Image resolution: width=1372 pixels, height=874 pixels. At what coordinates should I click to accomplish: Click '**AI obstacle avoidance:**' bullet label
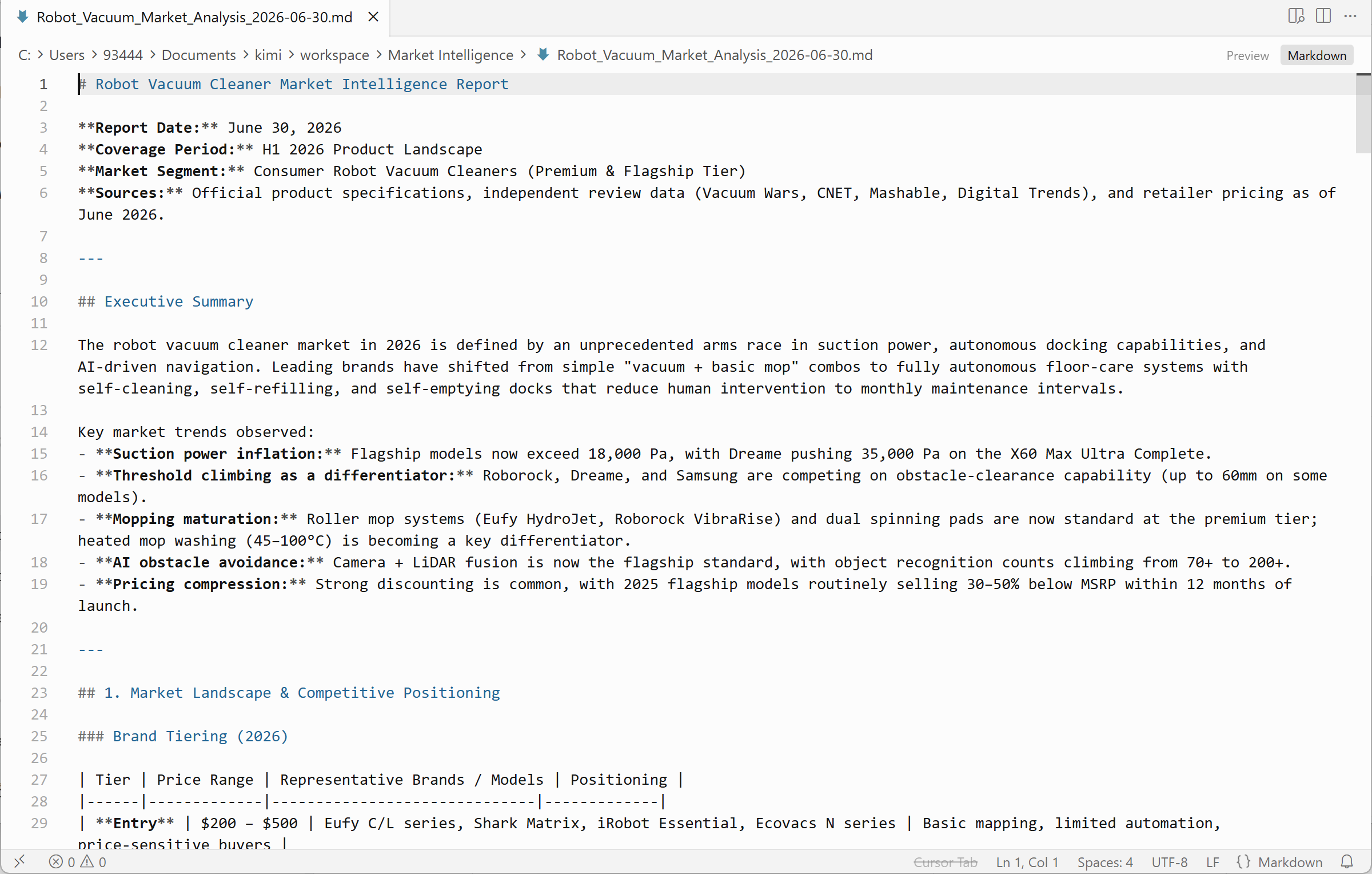point(210,562)
